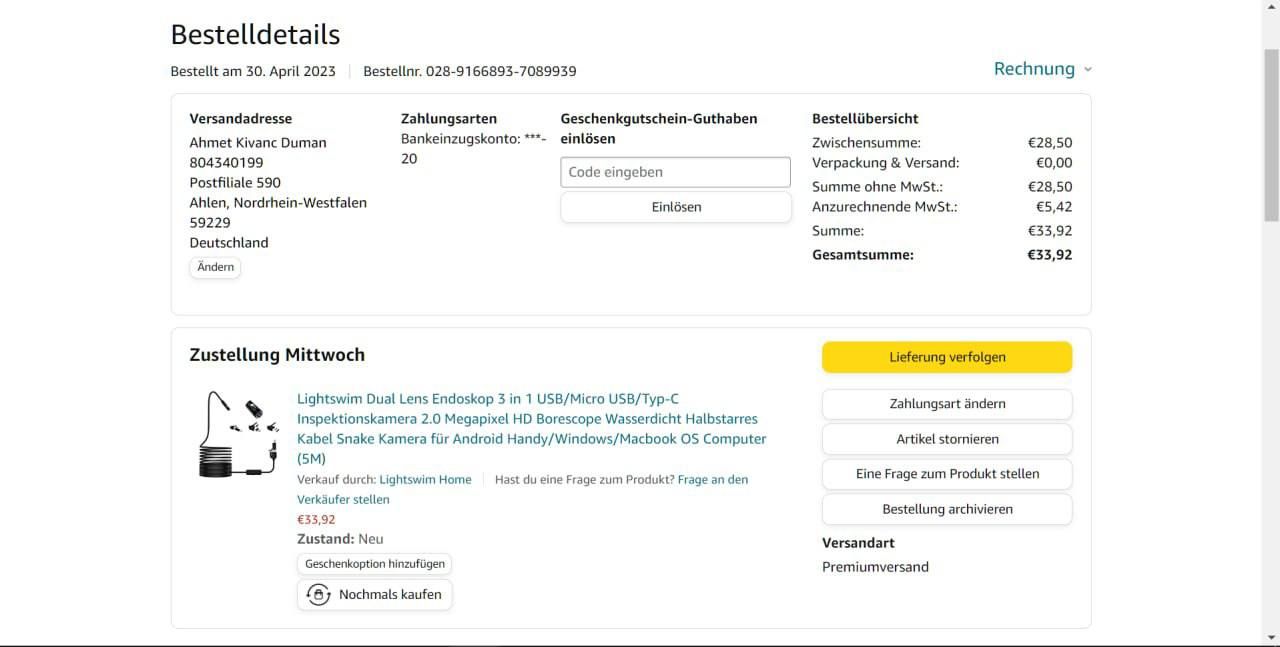
Task: Add gift option via Geschenkoption hinzufügen
Action: pyautogui.click(x=374, y=564)
